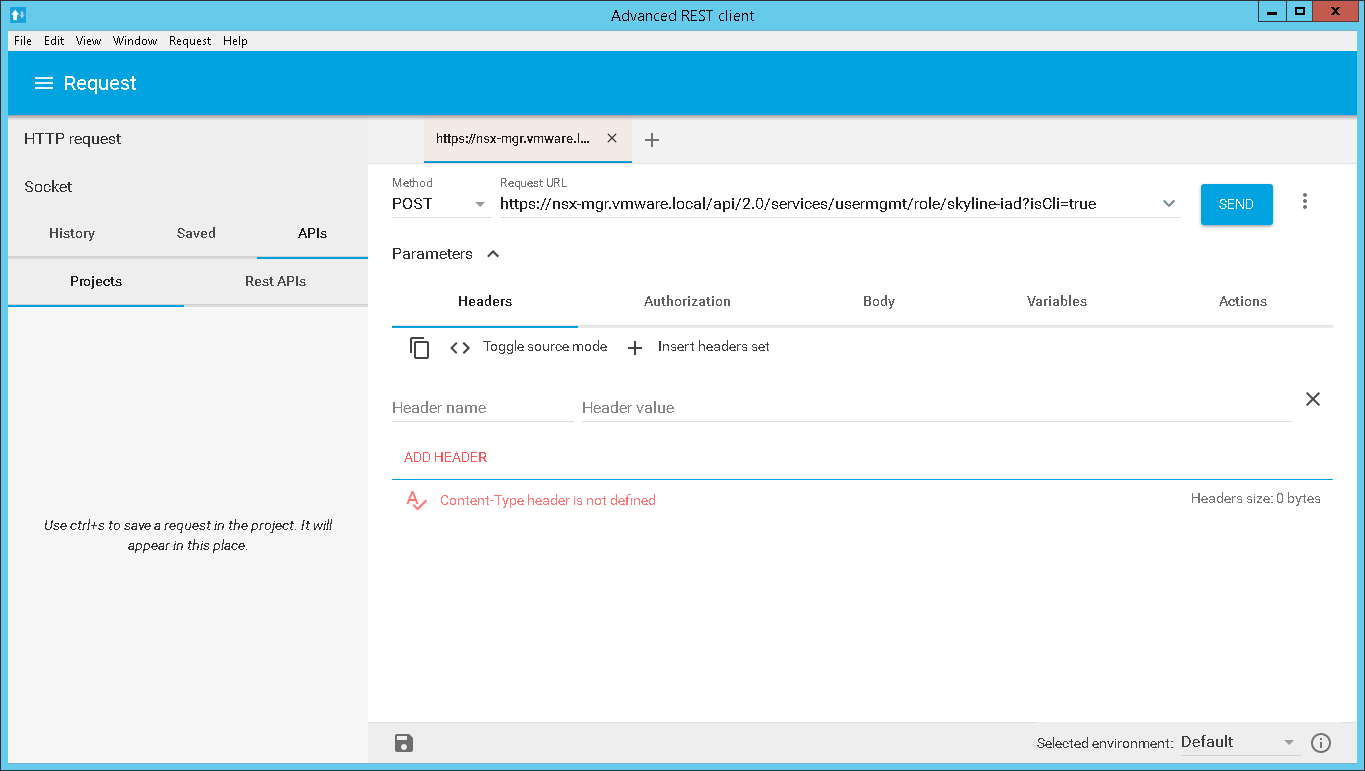Open the request options three-dot menu
1365x771 pixels.
(1304, 202)
